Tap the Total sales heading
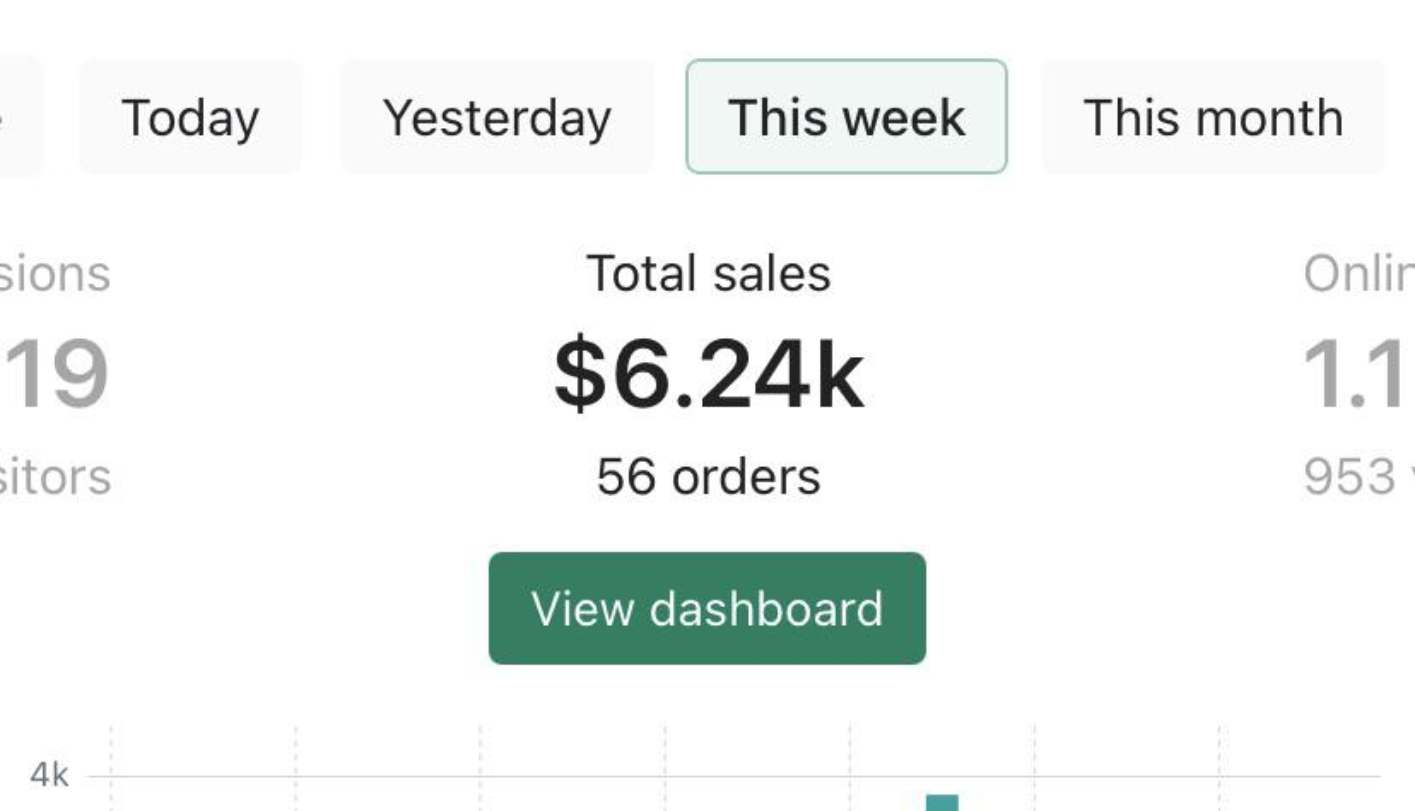 click(708, 273)
